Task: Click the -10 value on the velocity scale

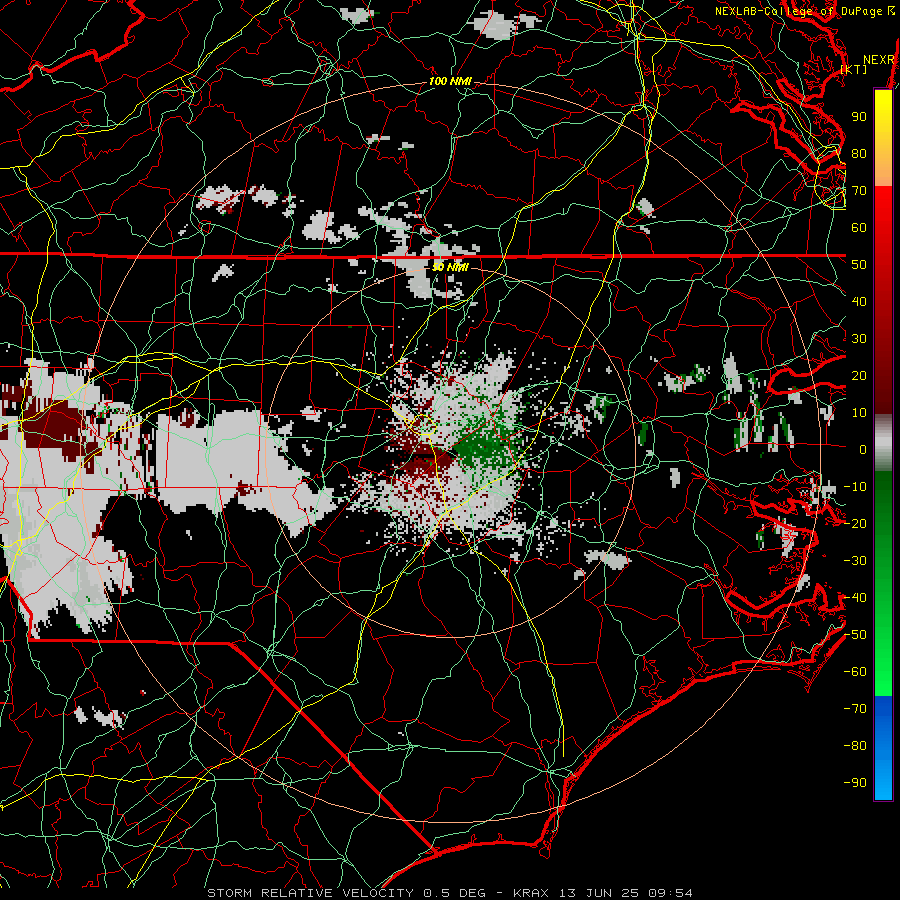Action: tap(855, 487)
